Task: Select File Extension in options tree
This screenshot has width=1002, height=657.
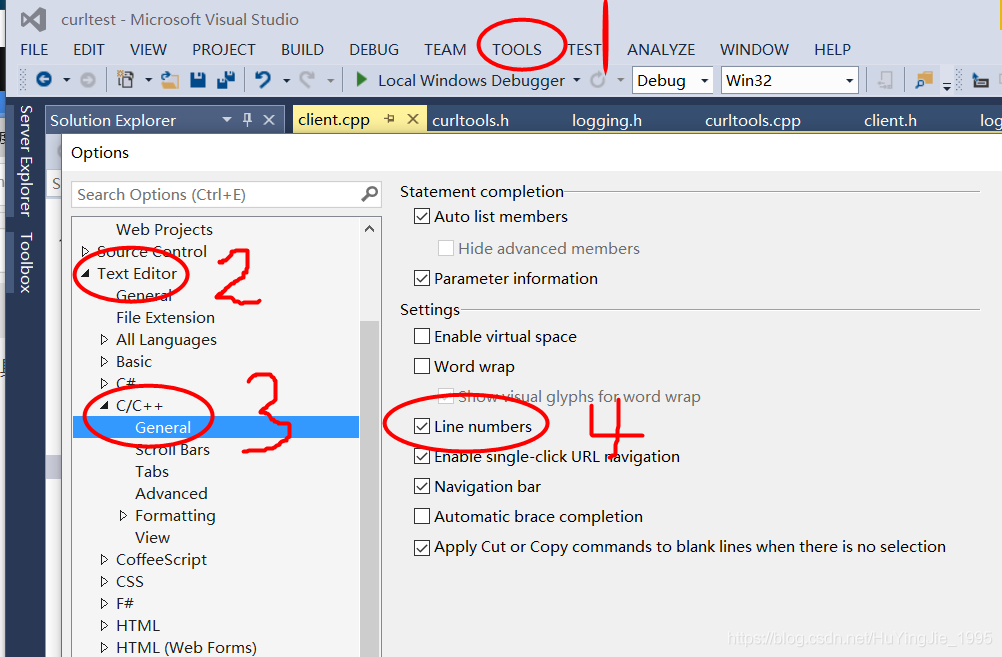Action: coord(165,318)
